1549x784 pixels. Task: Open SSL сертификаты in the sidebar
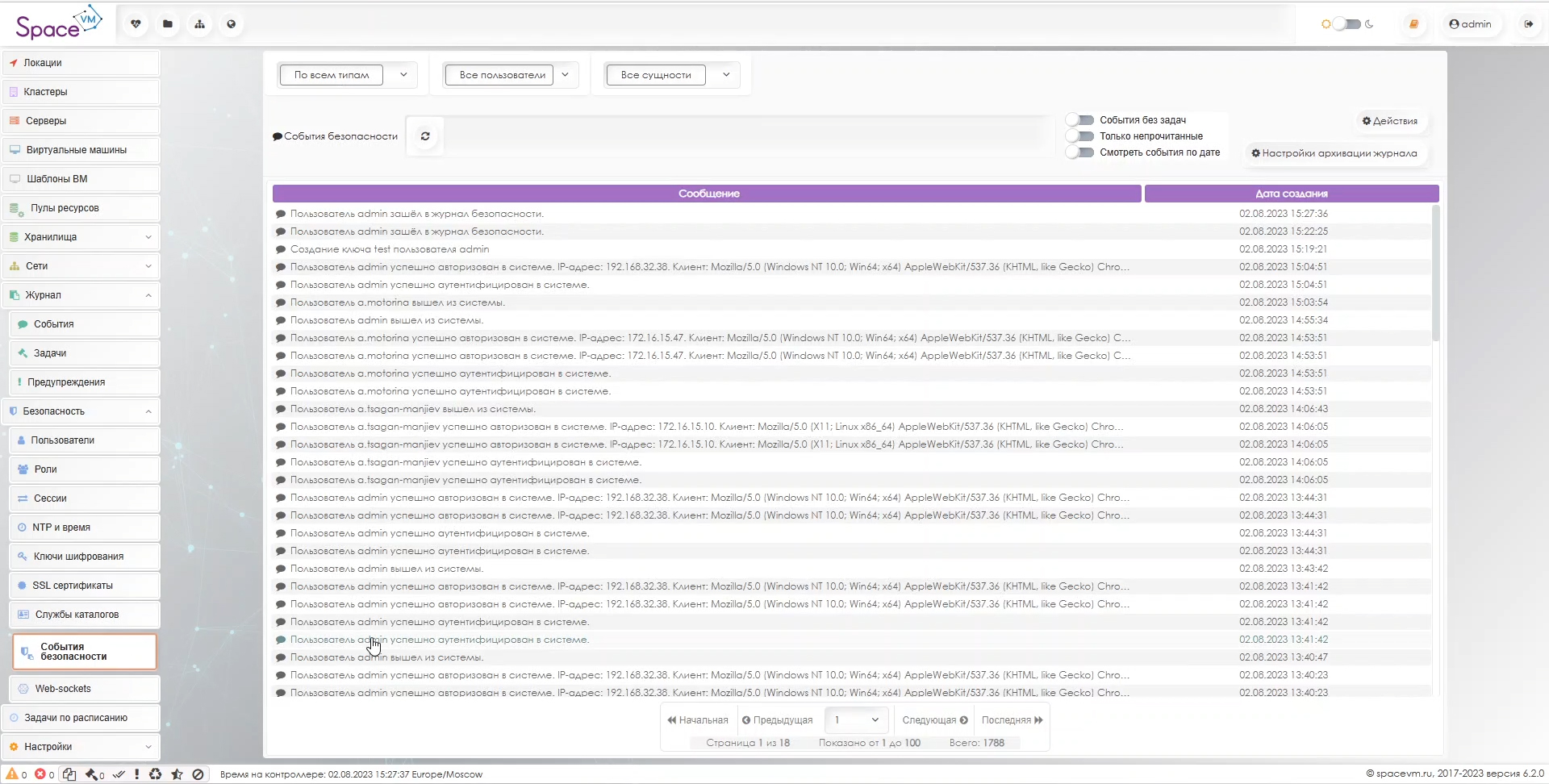point(85,586)
